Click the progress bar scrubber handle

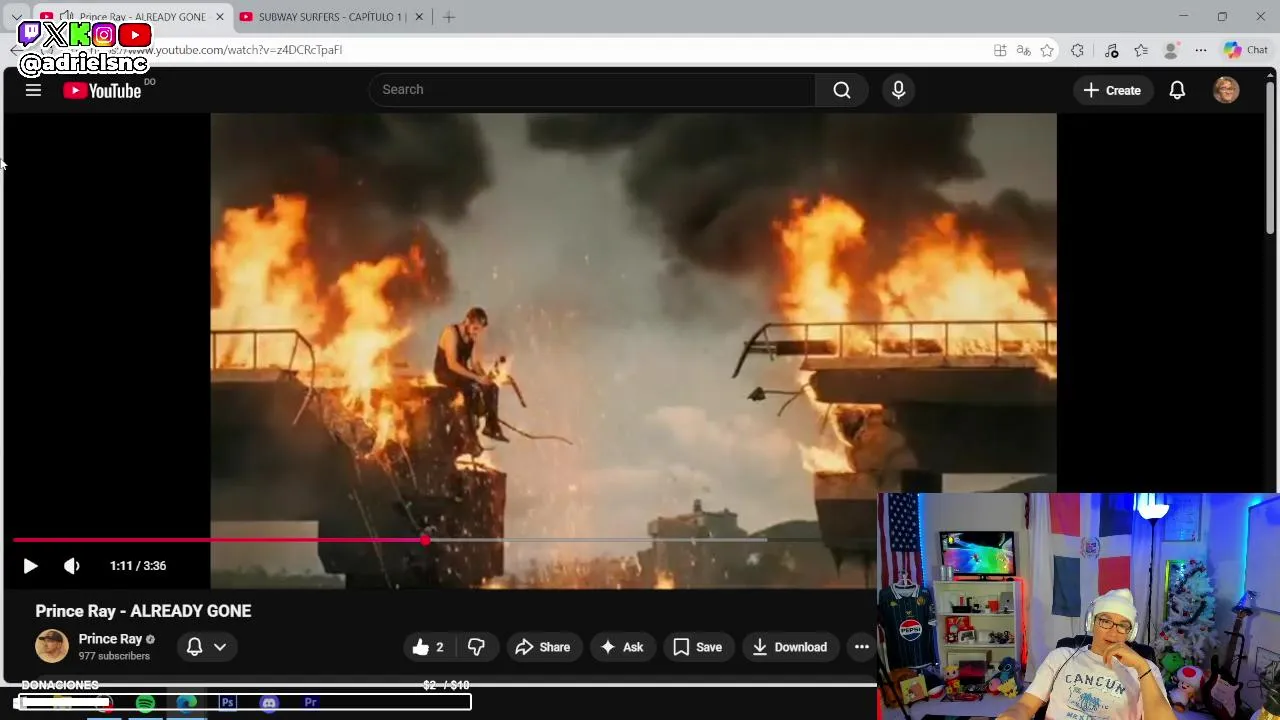[426, 540]
